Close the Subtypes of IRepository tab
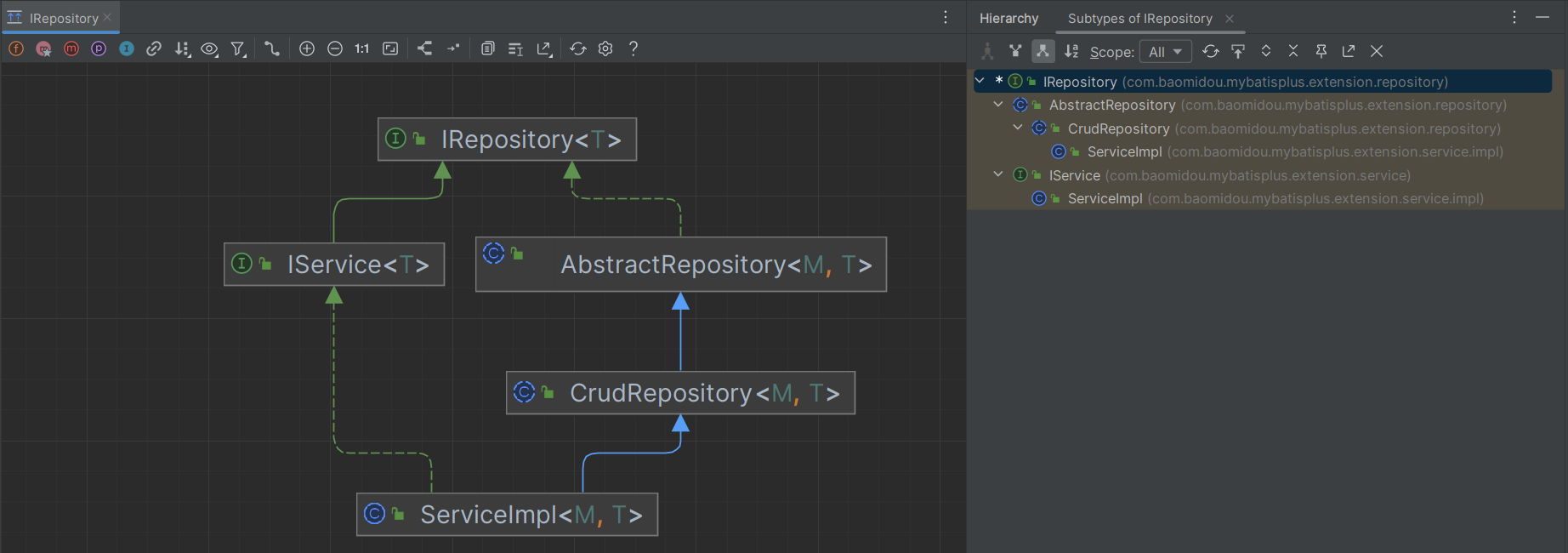Image resolution: width=1568 pixels, height=553 pixels. pos(1230,19)
